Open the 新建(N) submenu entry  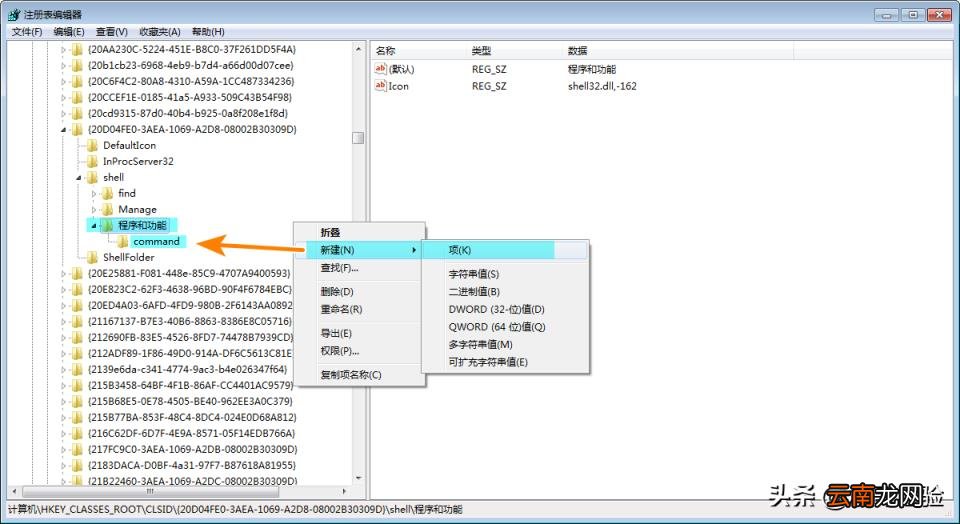pos(359,250)
